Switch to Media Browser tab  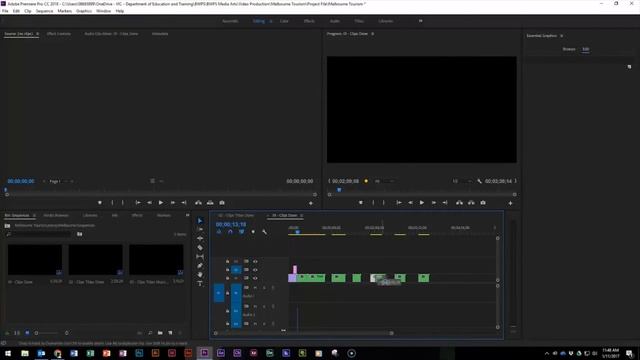(x=56, y=215)
